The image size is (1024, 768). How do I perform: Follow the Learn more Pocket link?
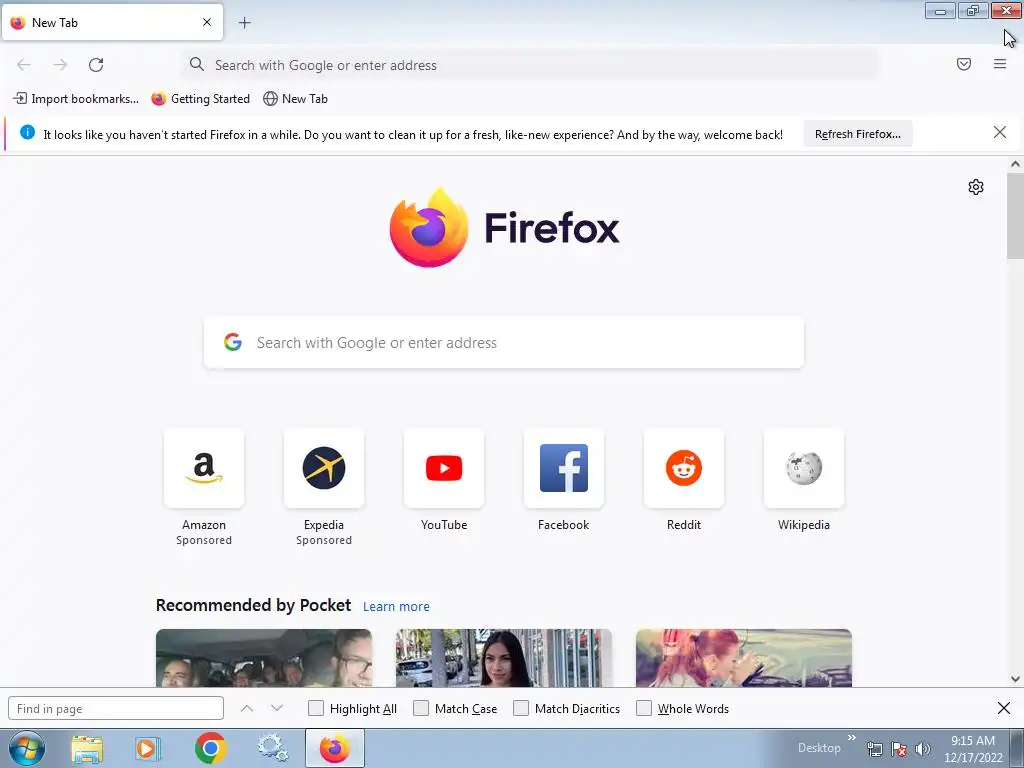click(x=396, y=607)
